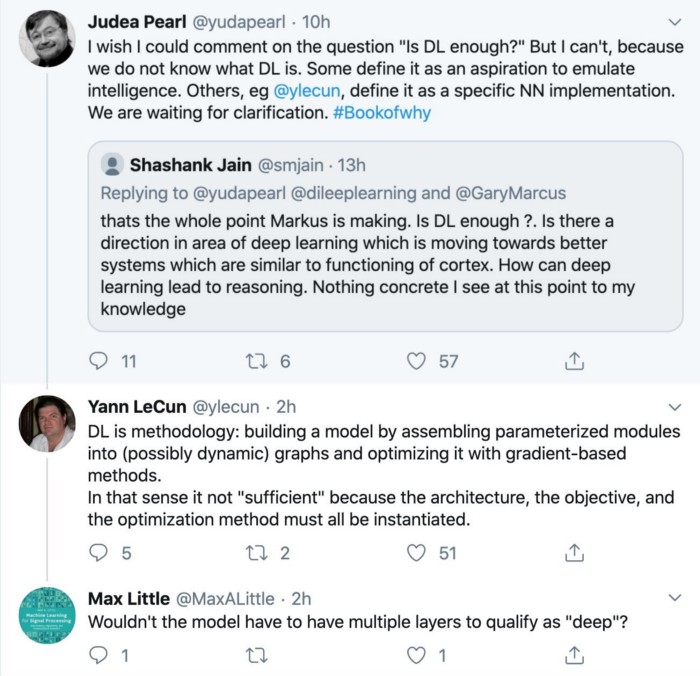
Task: Open Judea Pearl tweet options chevron
Action: click(x=672, y=21)
